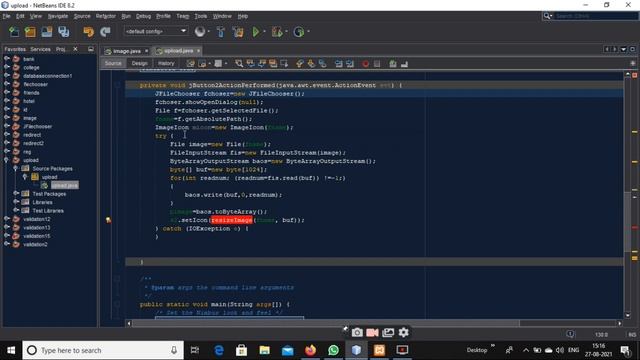This screenshot has height=360, width=640.
Task: Open WhatsApp from the taskbar
Action: 333,350
